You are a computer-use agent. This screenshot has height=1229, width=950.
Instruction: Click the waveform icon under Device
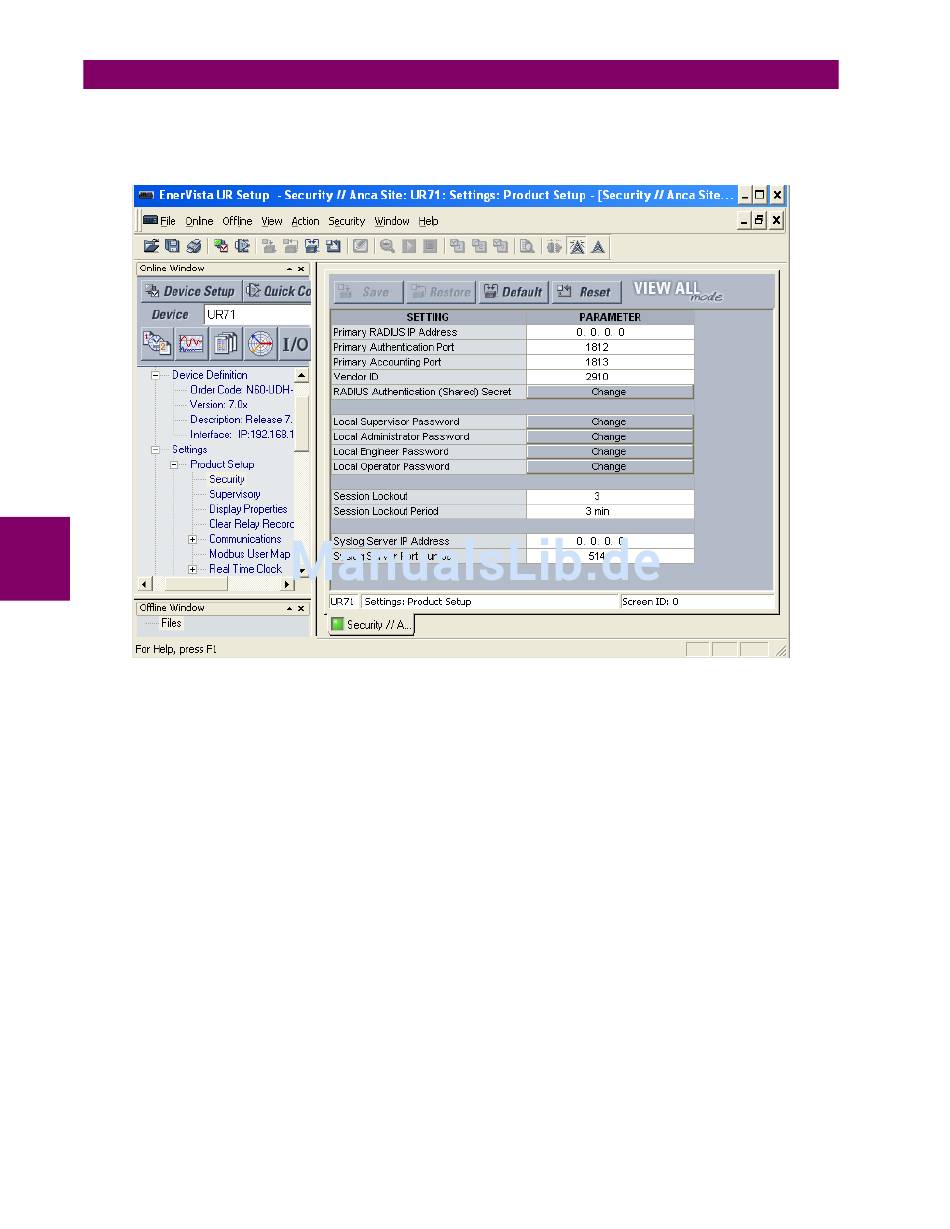click(192, 344)
